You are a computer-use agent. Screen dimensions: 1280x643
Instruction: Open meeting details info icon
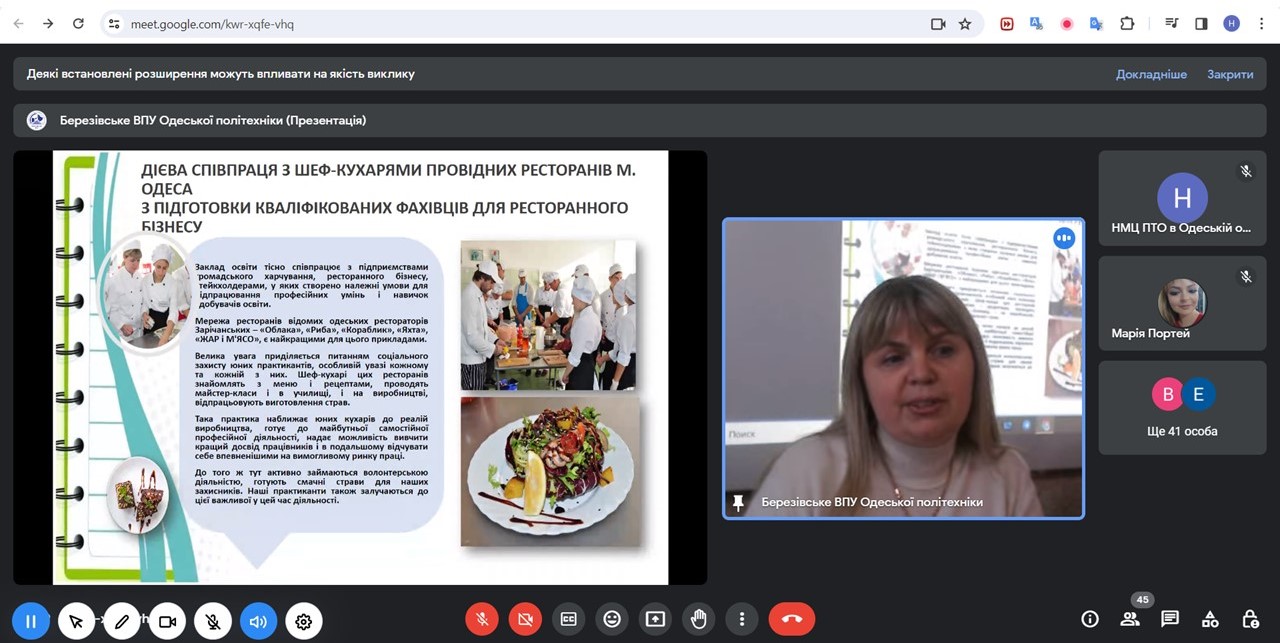1090,619
